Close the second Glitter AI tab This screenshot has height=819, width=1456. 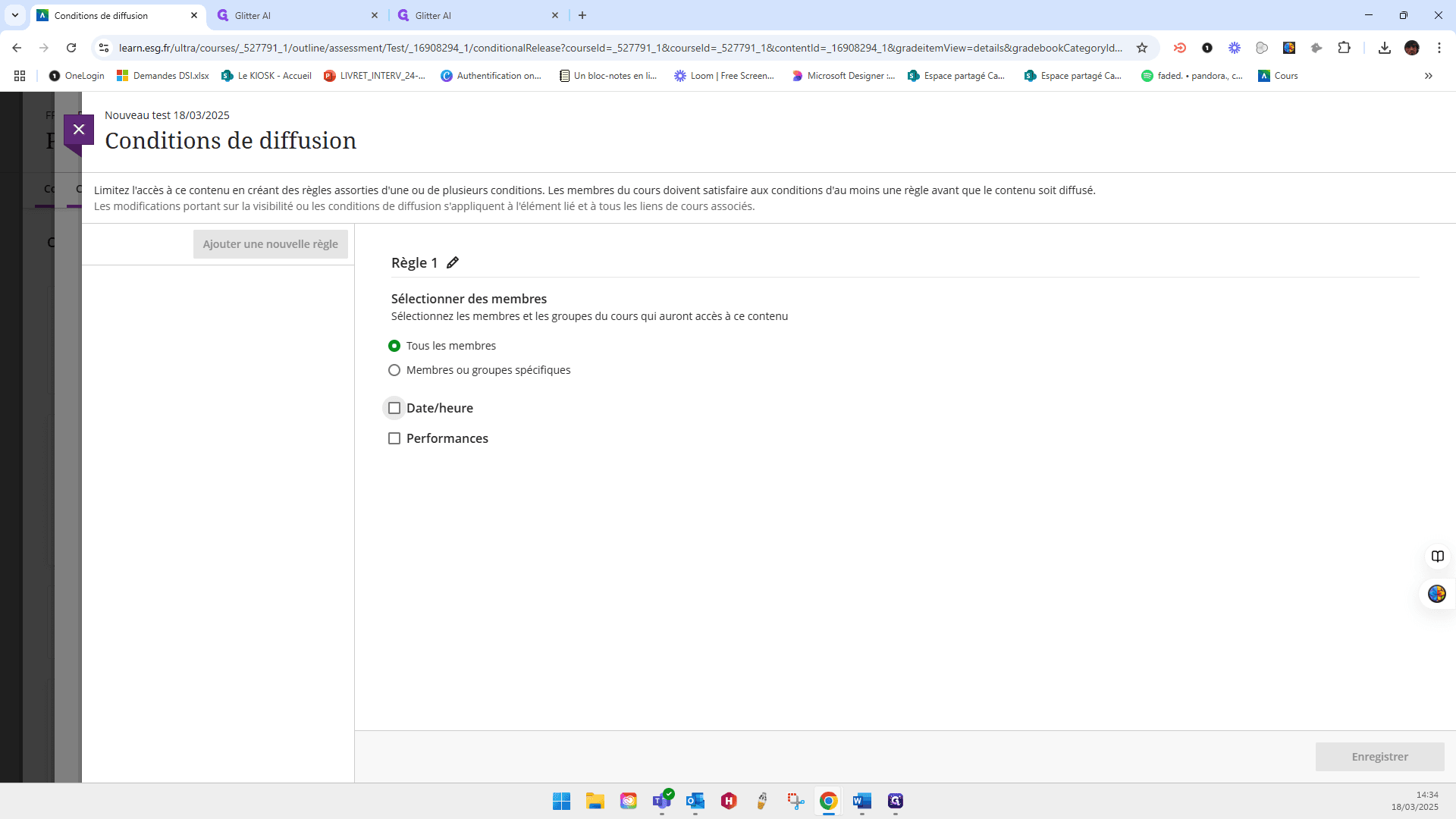[x=555, y=15]
